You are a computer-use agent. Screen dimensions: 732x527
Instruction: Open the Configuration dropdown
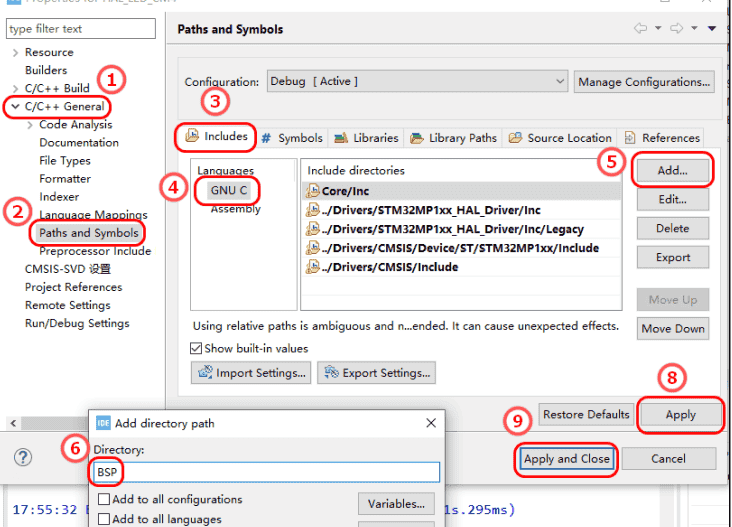tap(417, 82)
